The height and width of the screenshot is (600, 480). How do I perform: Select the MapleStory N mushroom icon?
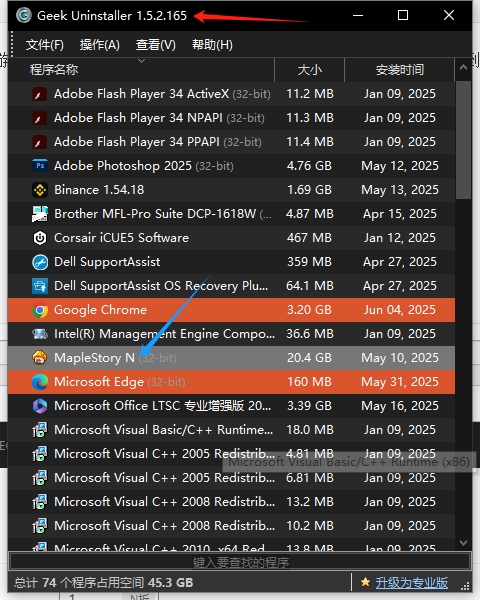40,358
